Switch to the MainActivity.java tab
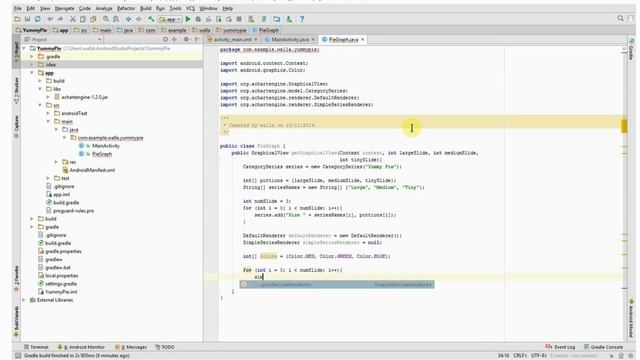The height and width of the screenshot is (360, 640). 290,40
